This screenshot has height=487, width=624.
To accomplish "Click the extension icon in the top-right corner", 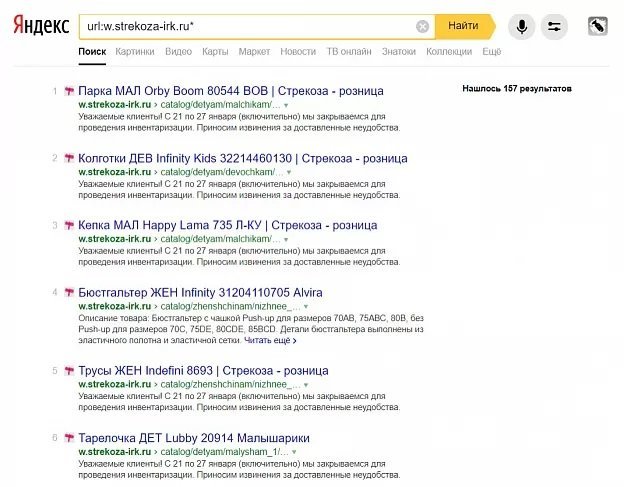I will coord(598,26).
